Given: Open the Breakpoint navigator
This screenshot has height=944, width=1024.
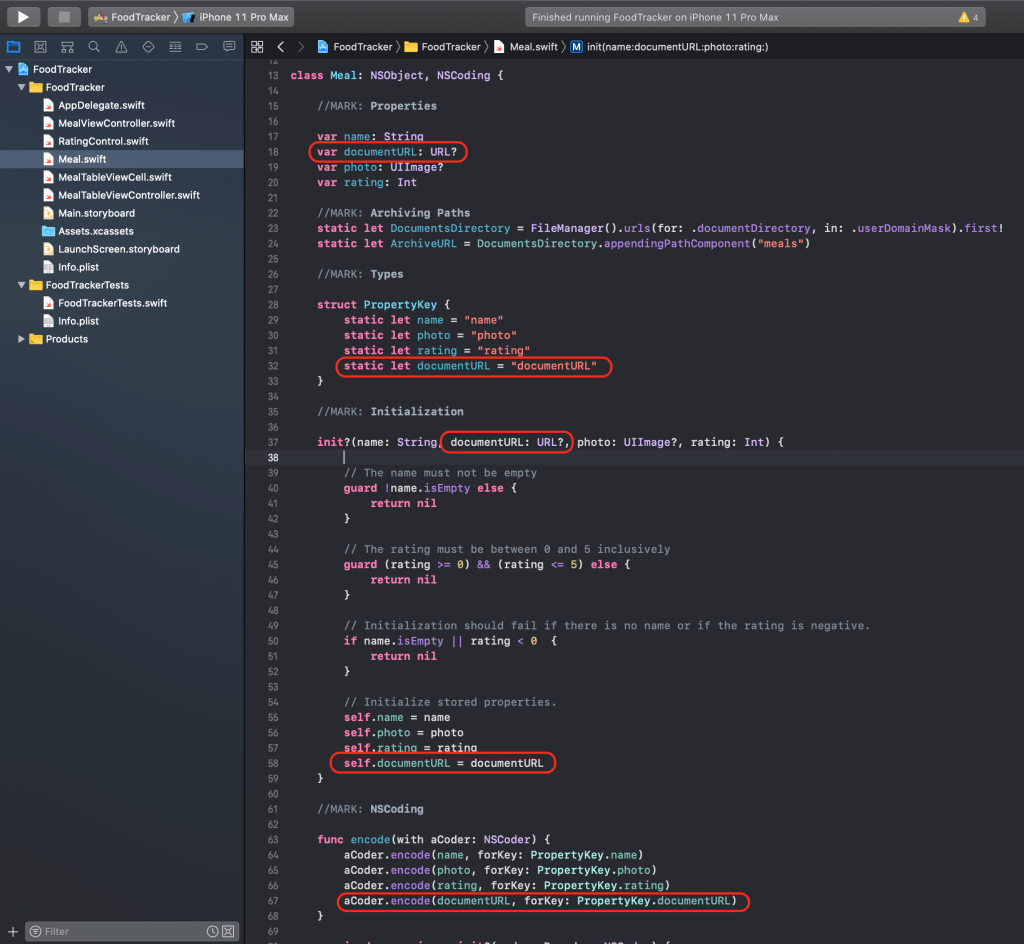Looking at the screenshot, I should click(x=202, y=46).
